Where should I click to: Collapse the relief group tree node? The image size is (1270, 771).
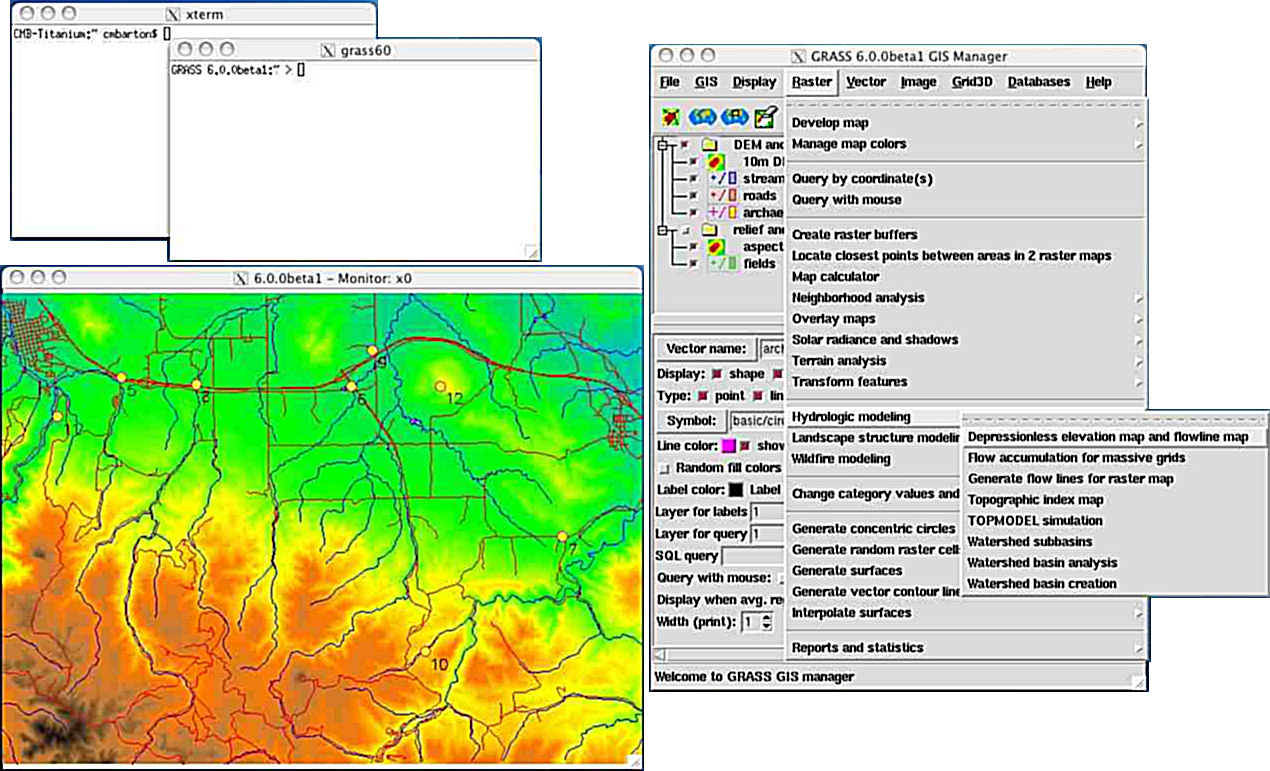(x=662, y=230)
